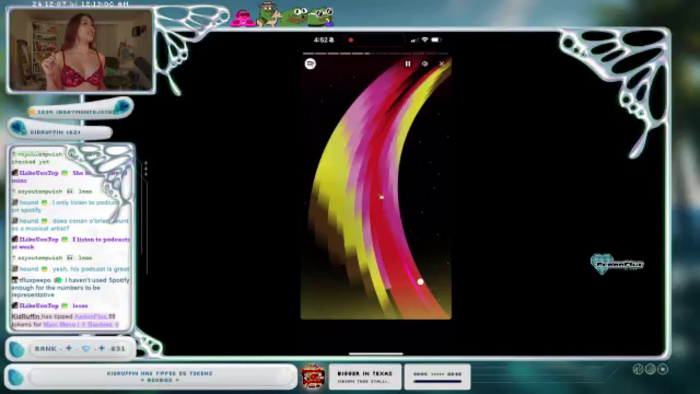Click the streamer webcam feed
This screenshot has height=394, width=700.
[81, 50]
